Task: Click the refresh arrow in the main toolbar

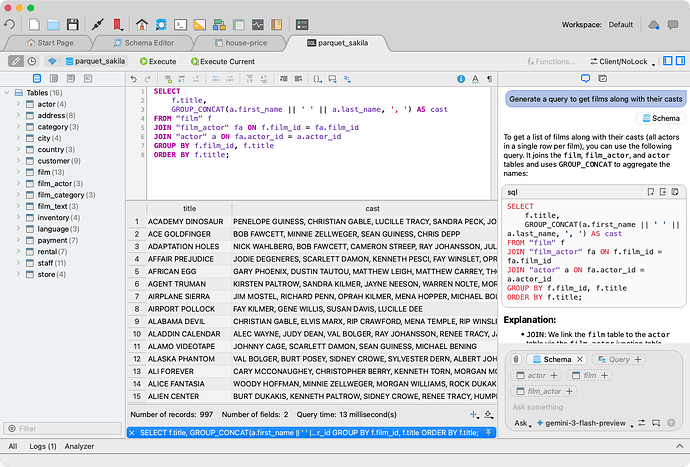Action: tap(10, 25)
